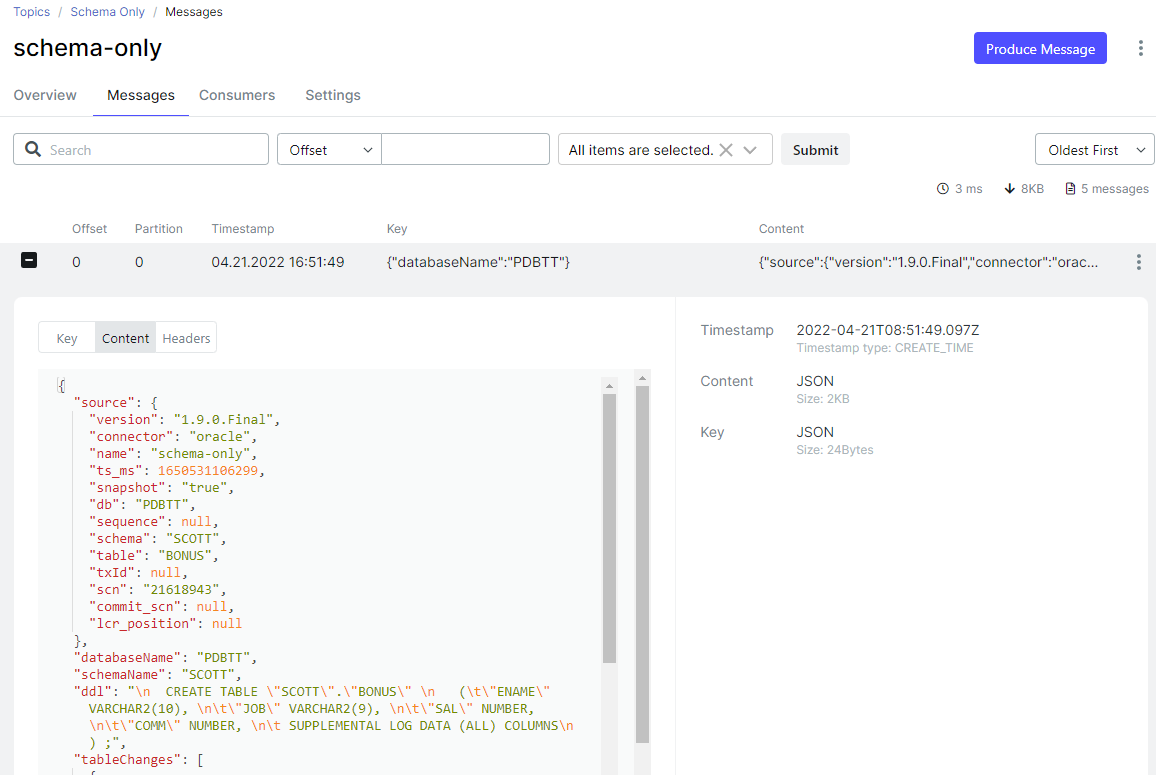Click the 2022-04-21T08:51:49.097Z timestamp value
1156x775 pixels.
click(888, 330)
